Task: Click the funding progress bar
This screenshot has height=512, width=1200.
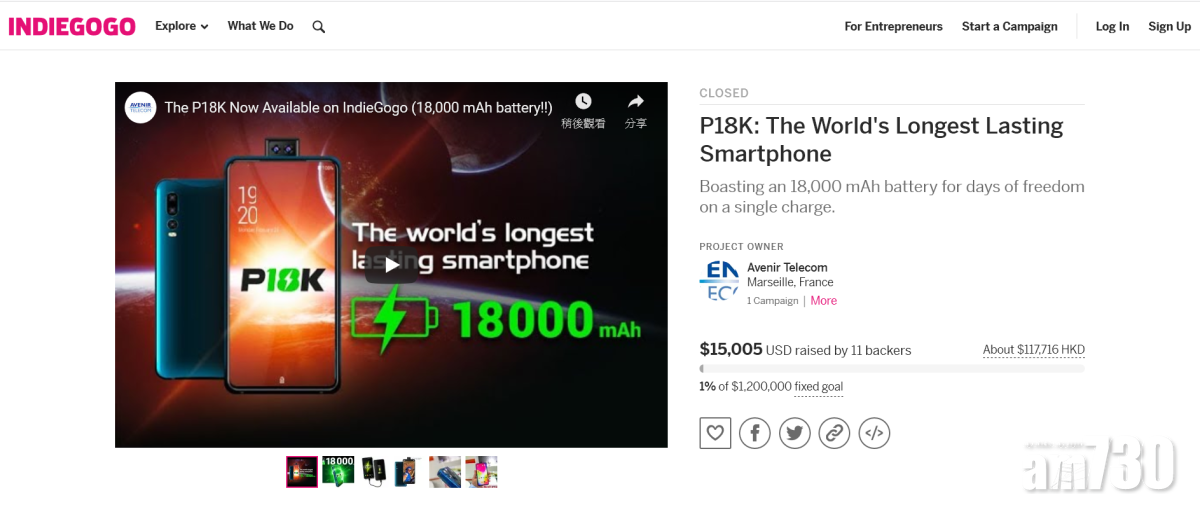Action: (891, 369)
